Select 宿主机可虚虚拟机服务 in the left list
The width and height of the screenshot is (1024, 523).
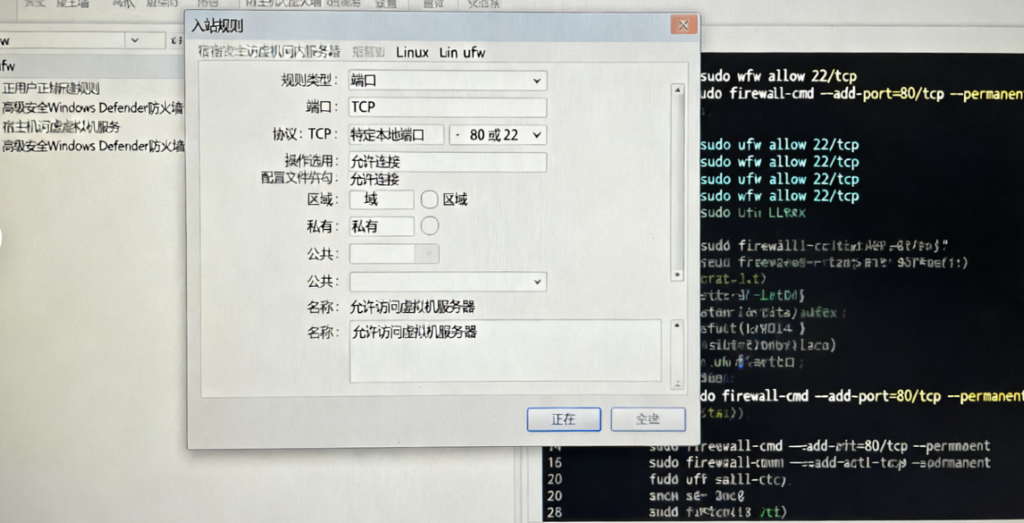(61, 127)
